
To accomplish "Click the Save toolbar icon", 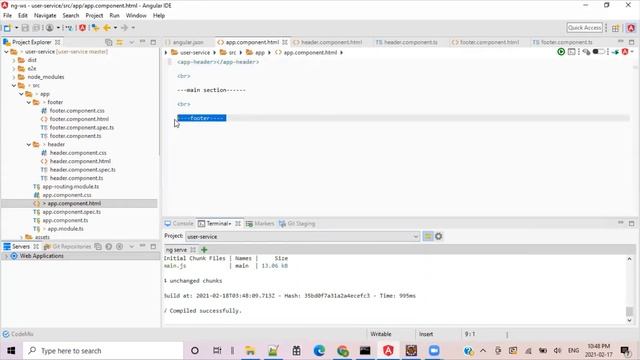I will 25,28.
